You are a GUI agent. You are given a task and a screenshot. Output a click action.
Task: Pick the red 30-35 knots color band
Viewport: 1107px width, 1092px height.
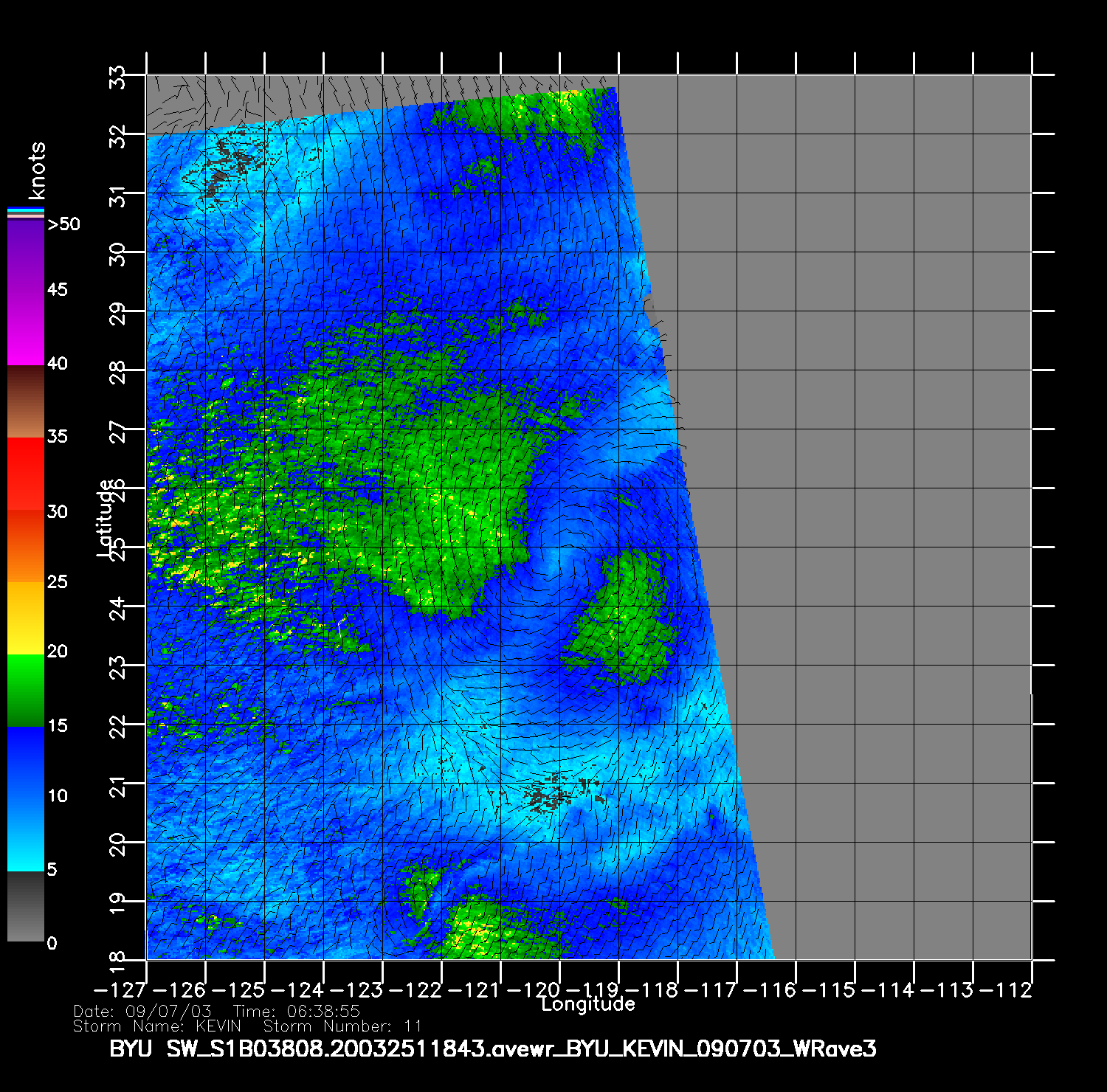(x=25, y=474)
